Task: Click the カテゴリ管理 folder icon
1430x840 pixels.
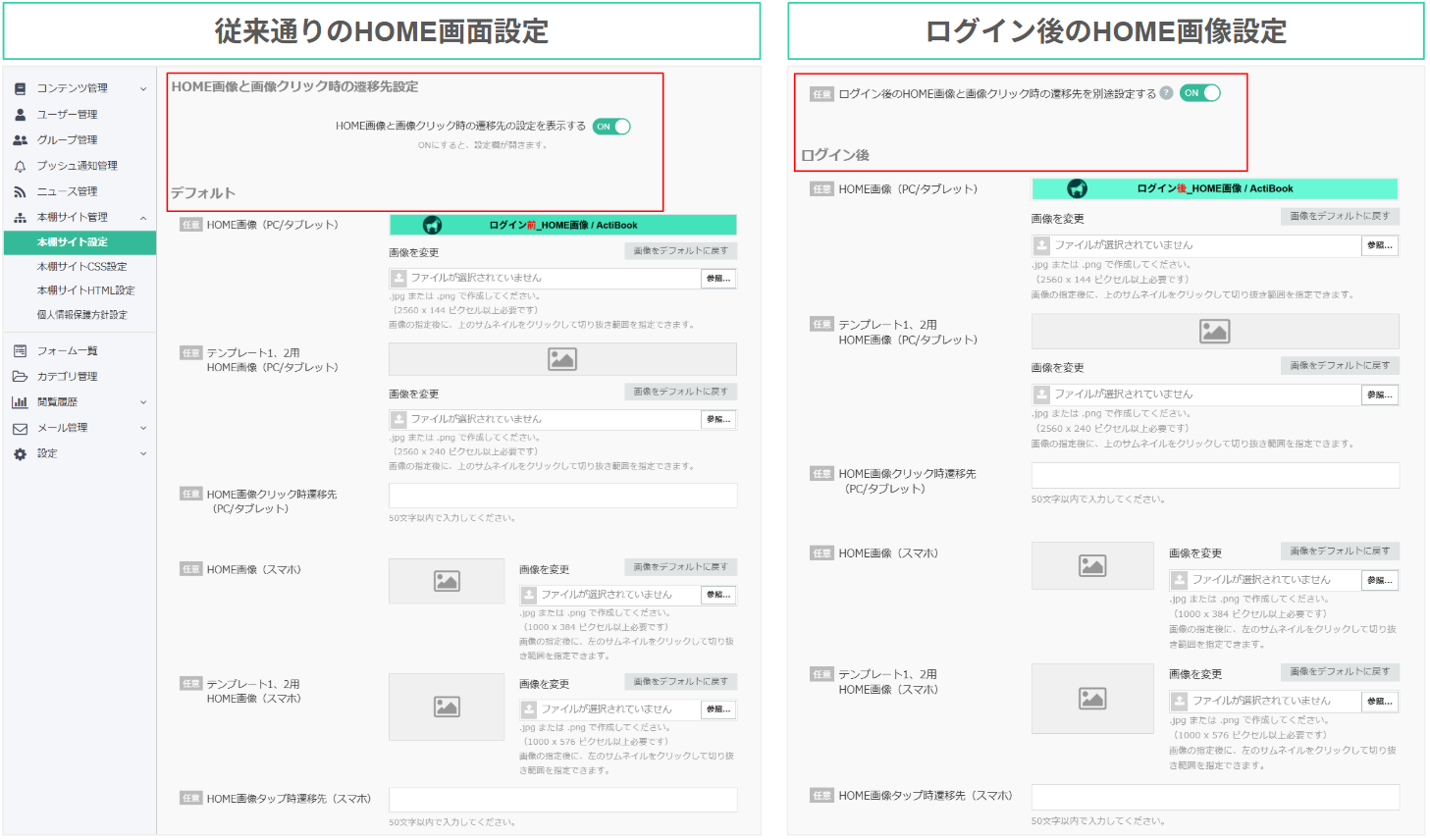Action: [20, 377]
